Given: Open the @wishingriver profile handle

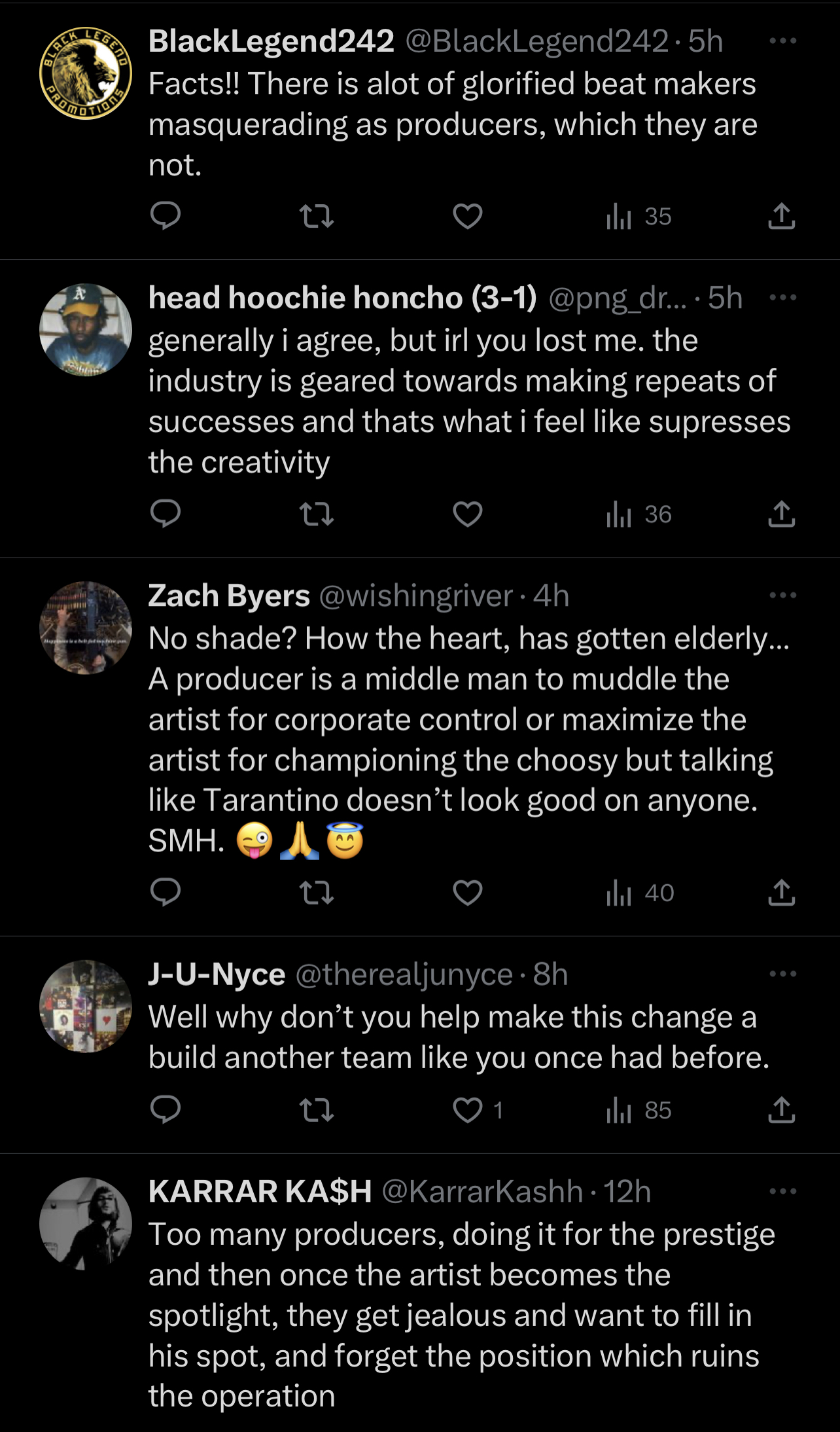Looking at the screenshot, I should [x=416, y=596].
